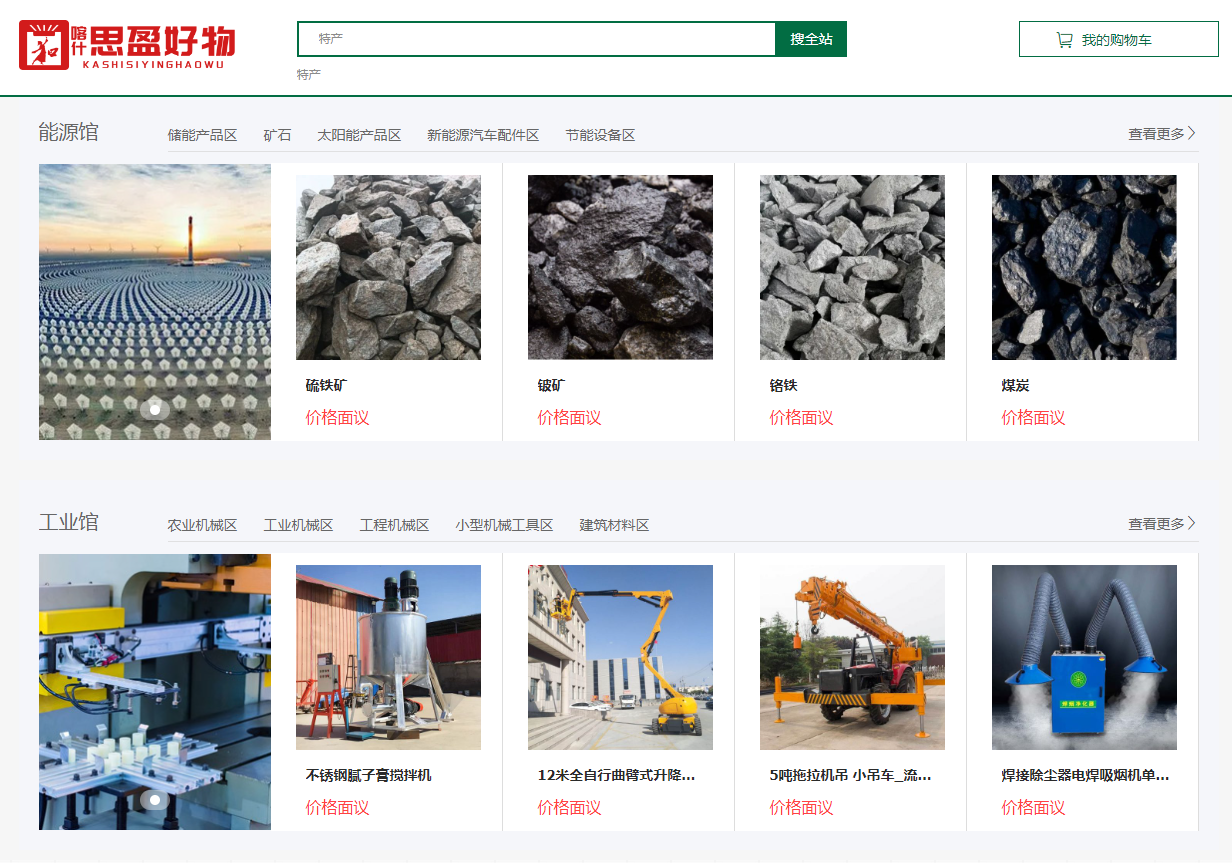Click the 12米全自行曲臂式升降 title
The image size is (1232, 863).
pyautogui.click(x=616, y=775)
